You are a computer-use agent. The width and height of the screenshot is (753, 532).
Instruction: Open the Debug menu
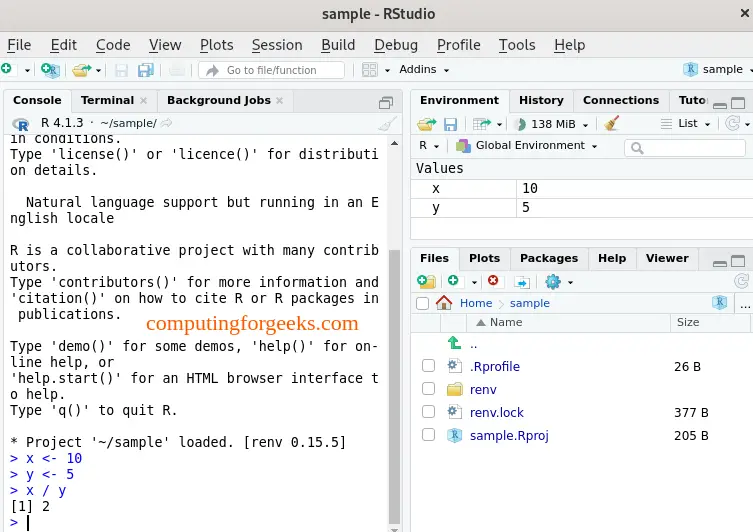[x=396, y=45]
